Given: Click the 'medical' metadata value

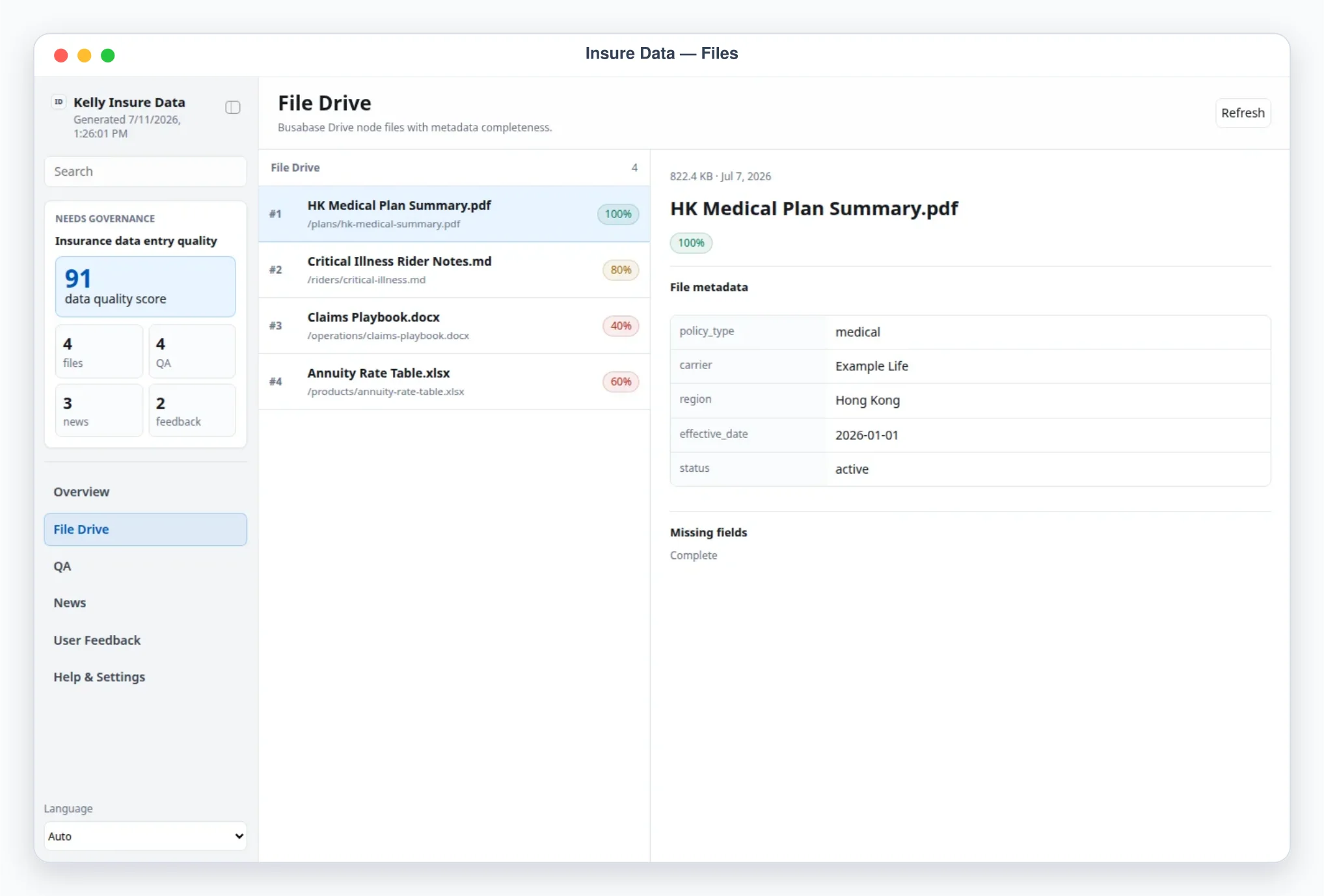Looking at the screenshot, I should [x=858, y=332].
